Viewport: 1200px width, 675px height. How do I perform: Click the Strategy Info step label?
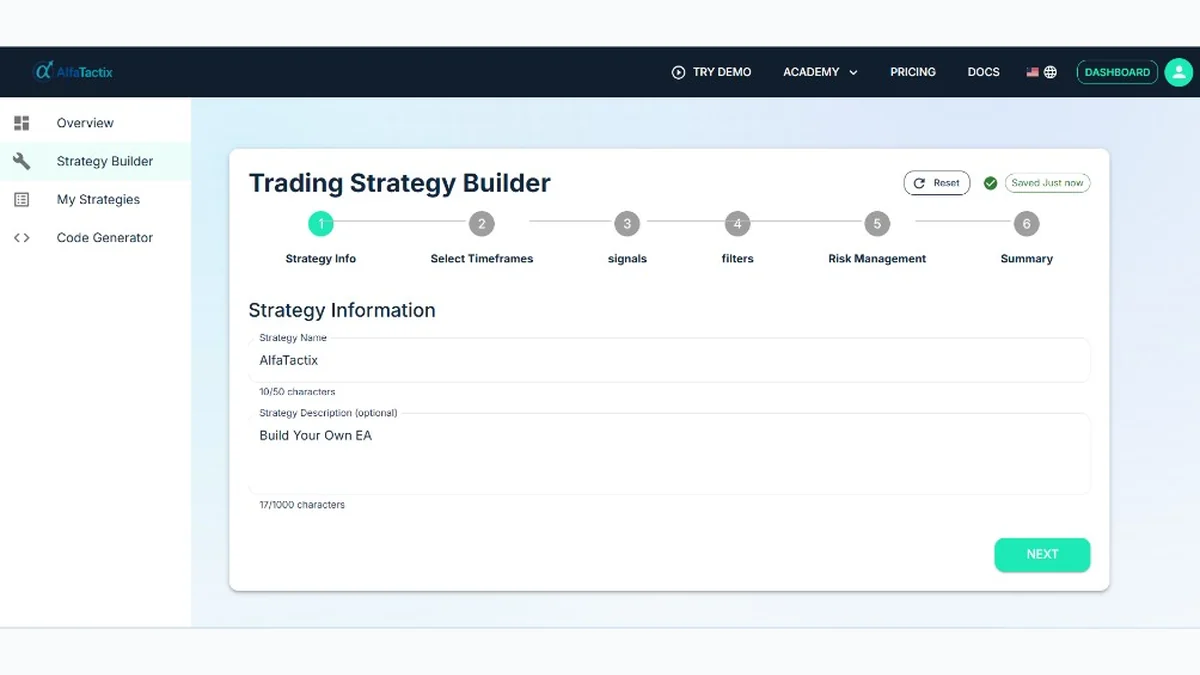click(x=321, y=259)
